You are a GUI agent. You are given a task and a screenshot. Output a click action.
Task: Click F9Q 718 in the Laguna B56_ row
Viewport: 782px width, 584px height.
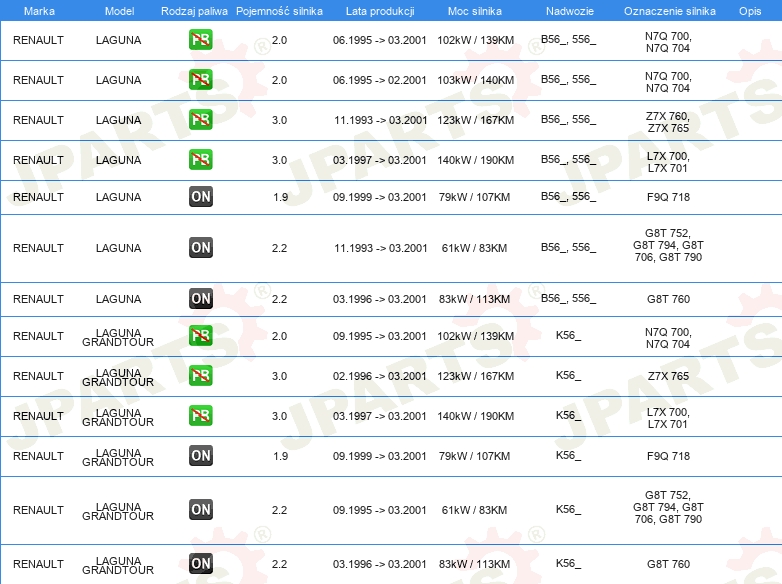[x=668, y=197]
